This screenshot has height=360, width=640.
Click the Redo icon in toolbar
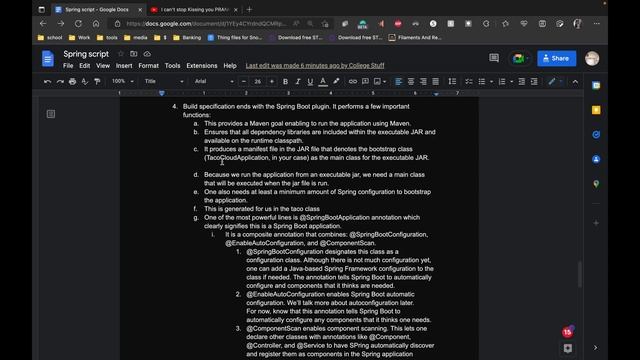[60, 82]
